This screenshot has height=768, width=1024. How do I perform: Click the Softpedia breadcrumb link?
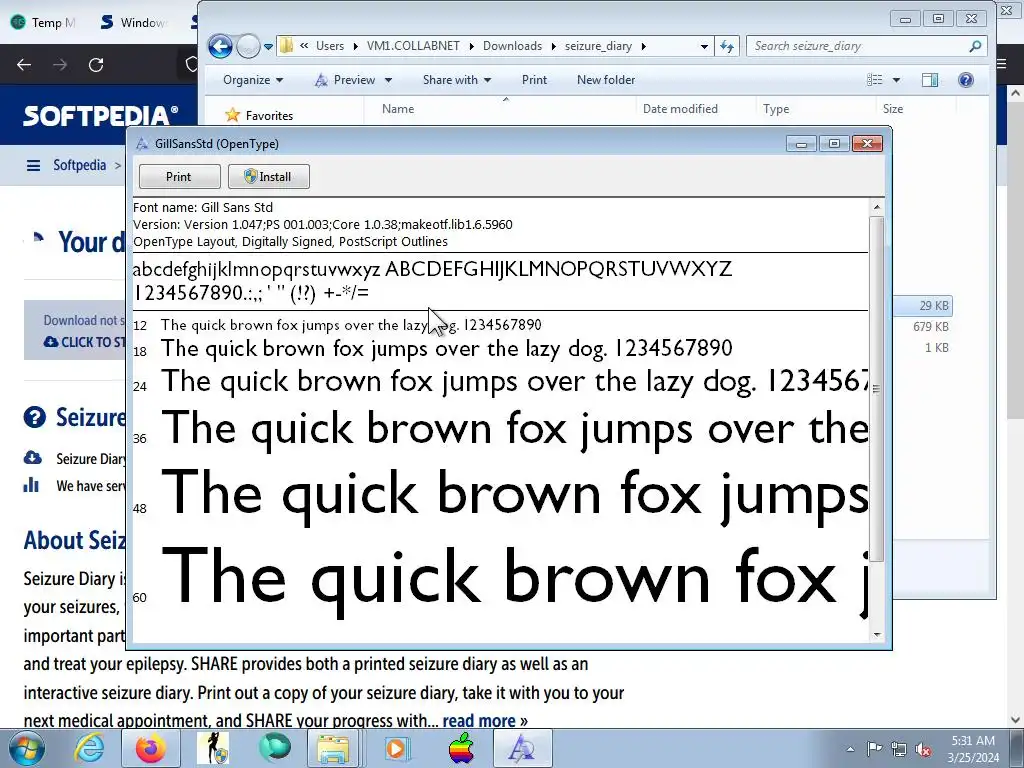pos(79,165)
